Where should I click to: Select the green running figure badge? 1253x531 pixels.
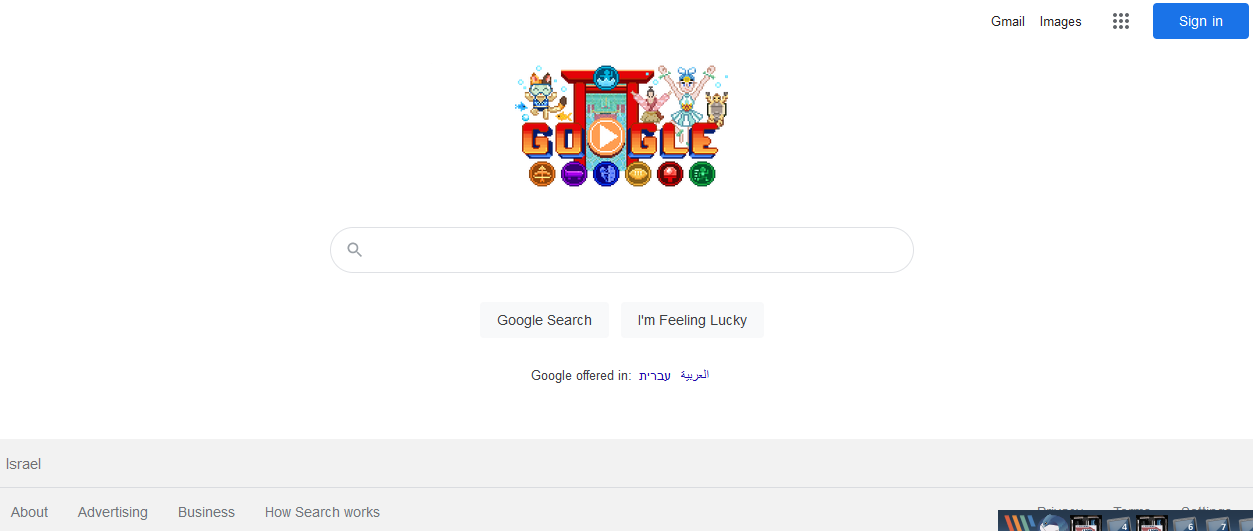[702, 175]
